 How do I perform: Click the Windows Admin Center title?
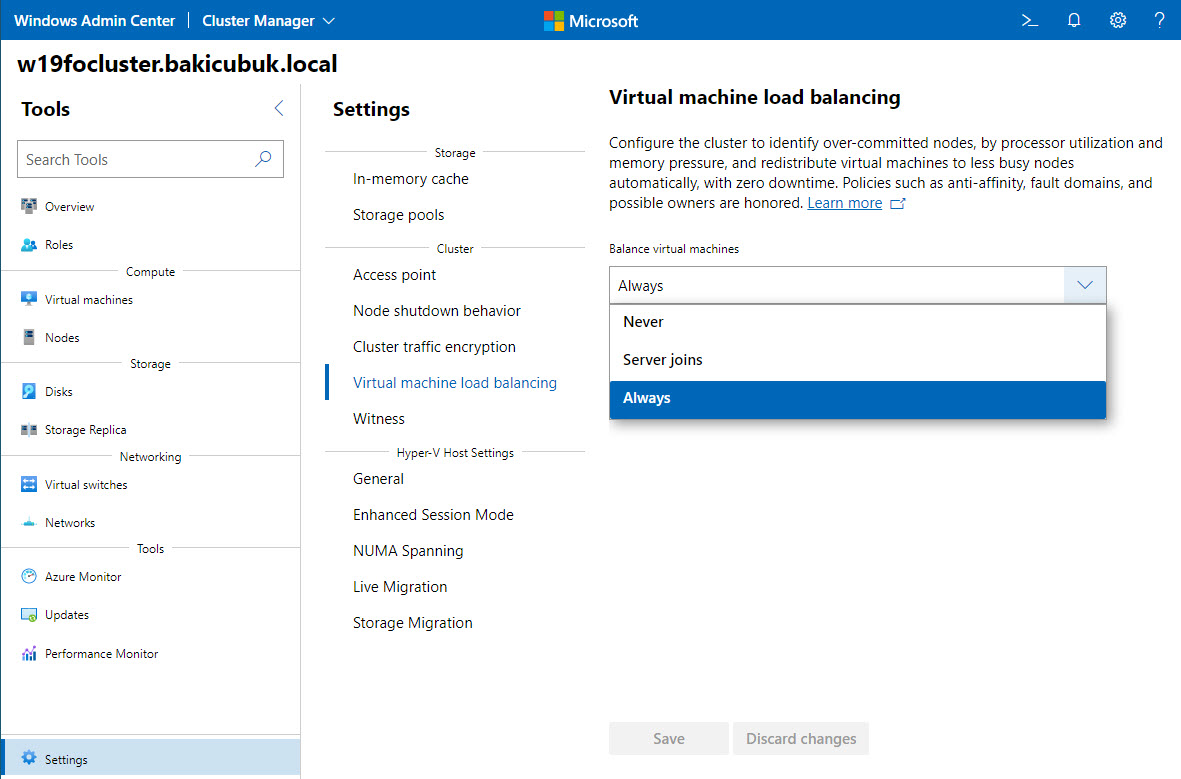pyautogui.click(x=95, y=21)
